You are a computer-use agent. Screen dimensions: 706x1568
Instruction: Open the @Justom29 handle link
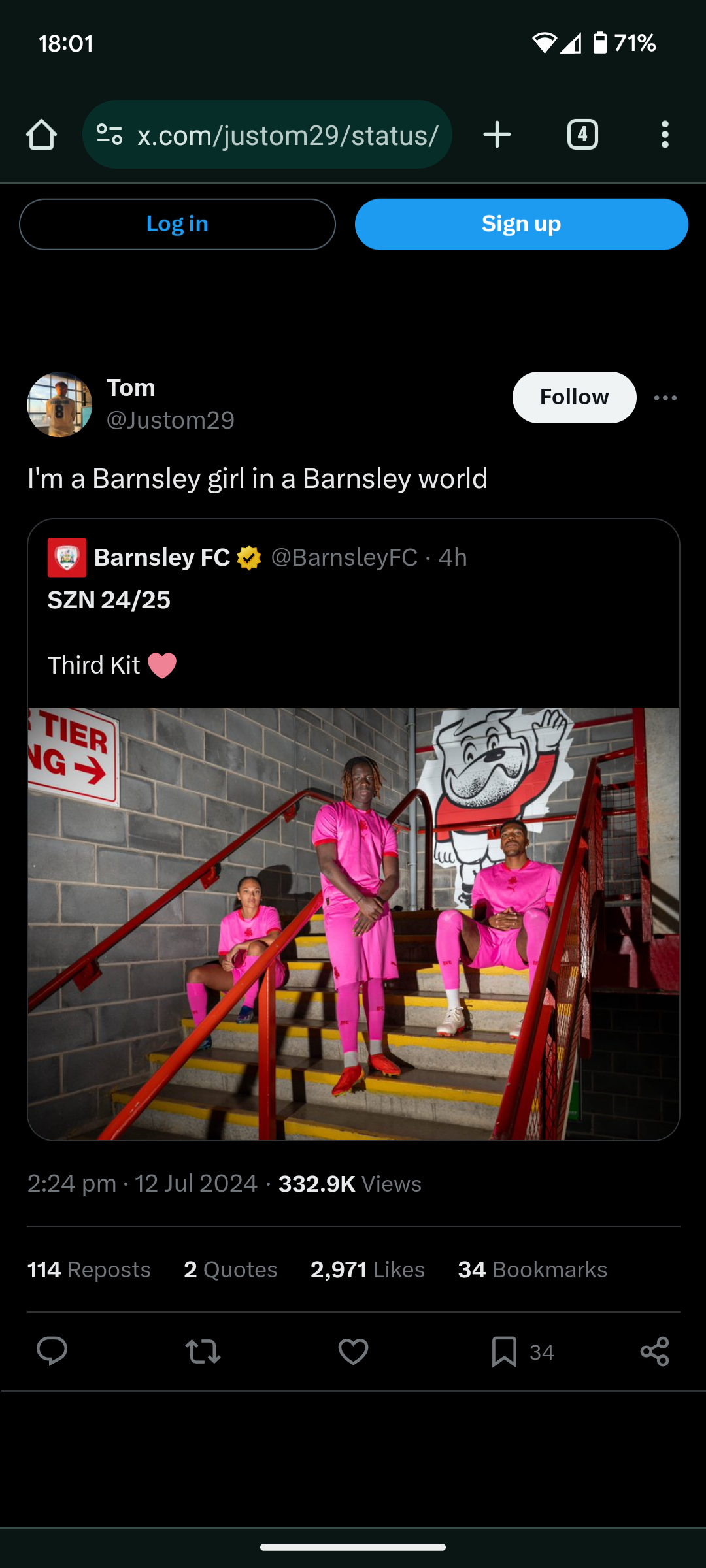pyautogui.click(x=170, y=420)
